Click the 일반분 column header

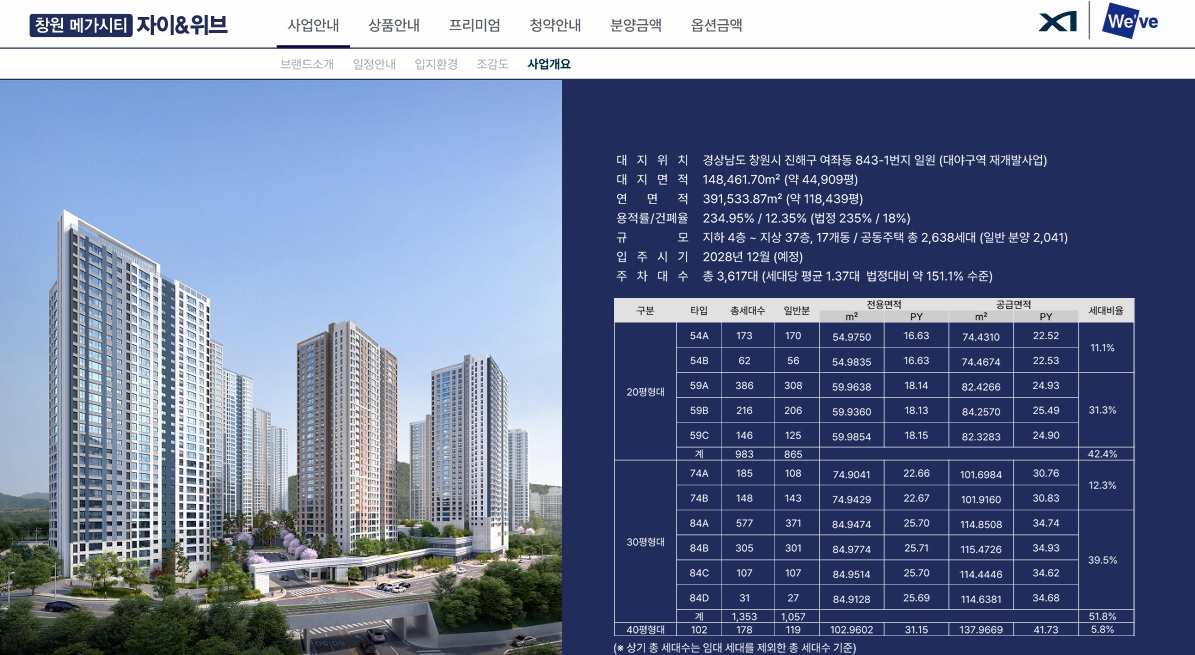coord(796,310)
